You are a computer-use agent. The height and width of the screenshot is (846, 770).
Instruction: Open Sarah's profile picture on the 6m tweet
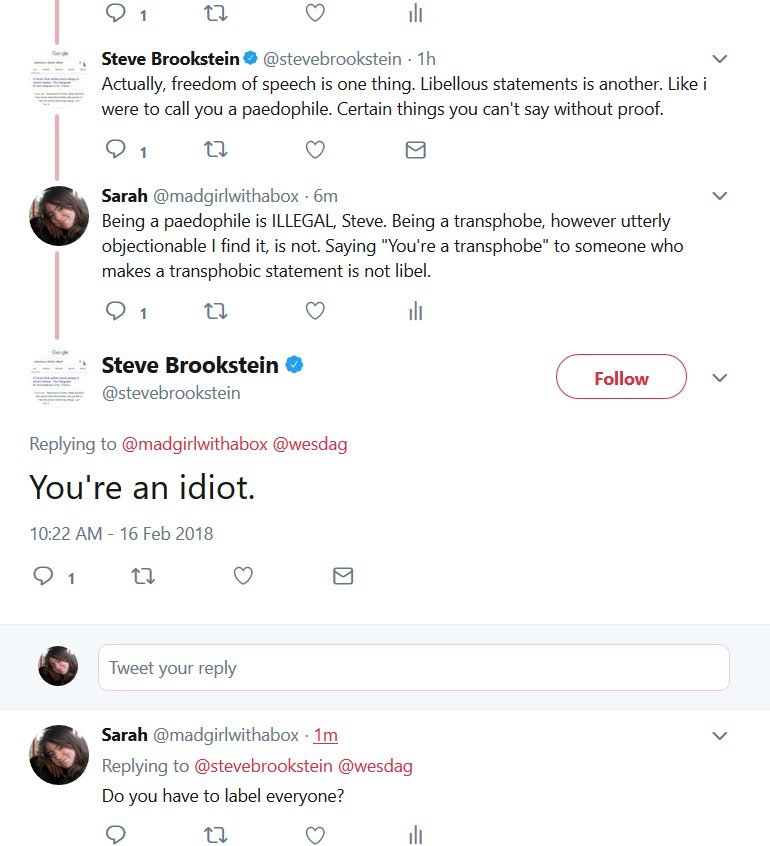pyautogui.click(x=60, y=216)
